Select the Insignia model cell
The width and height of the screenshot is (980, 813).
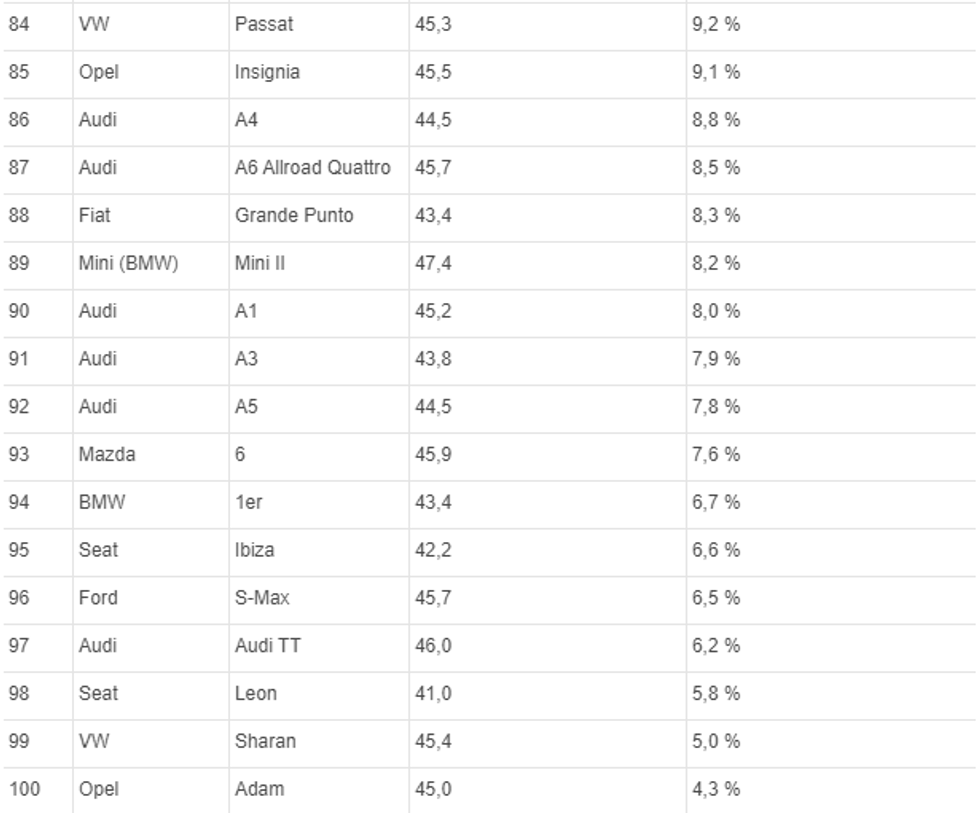[267, 72]
